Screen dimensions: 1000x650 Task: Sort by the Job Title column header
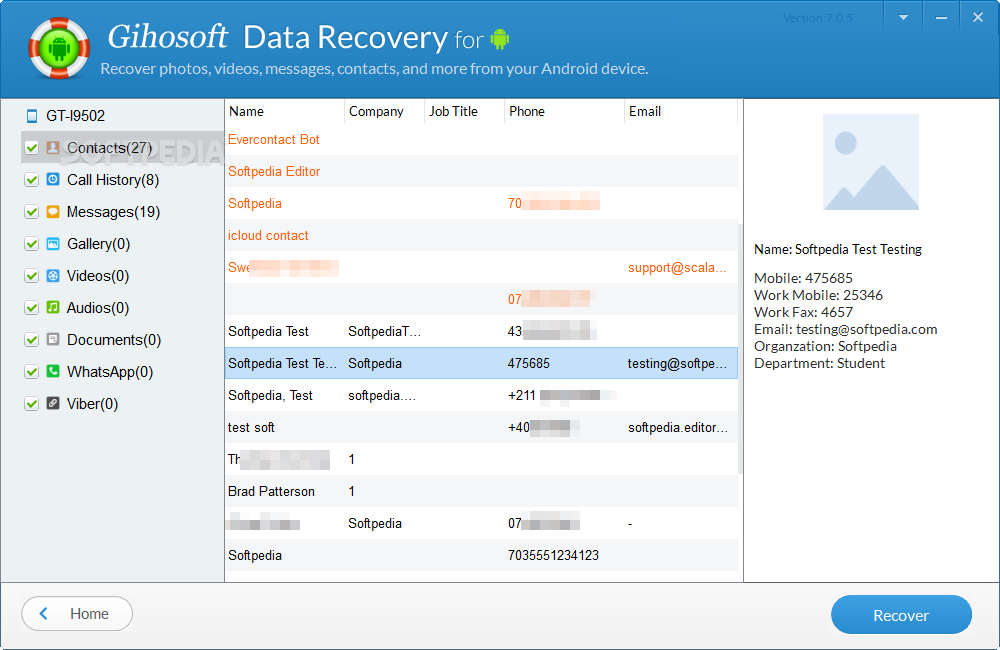click(x=464, y=111)
